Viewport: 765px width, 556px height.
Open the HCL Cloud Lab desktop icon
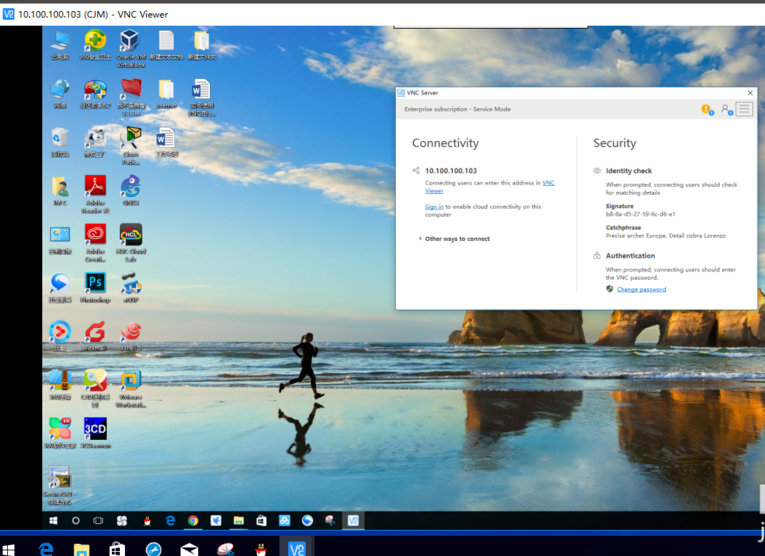coord(130,236)
